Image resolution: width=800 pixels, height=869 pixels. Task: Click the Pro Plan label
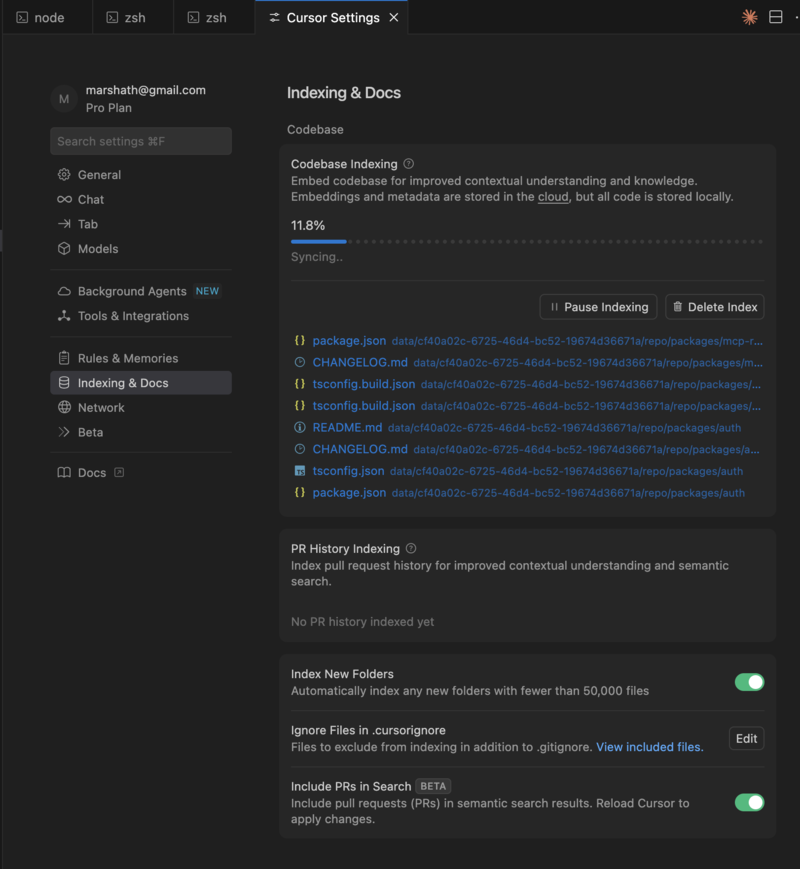point(109,108)
